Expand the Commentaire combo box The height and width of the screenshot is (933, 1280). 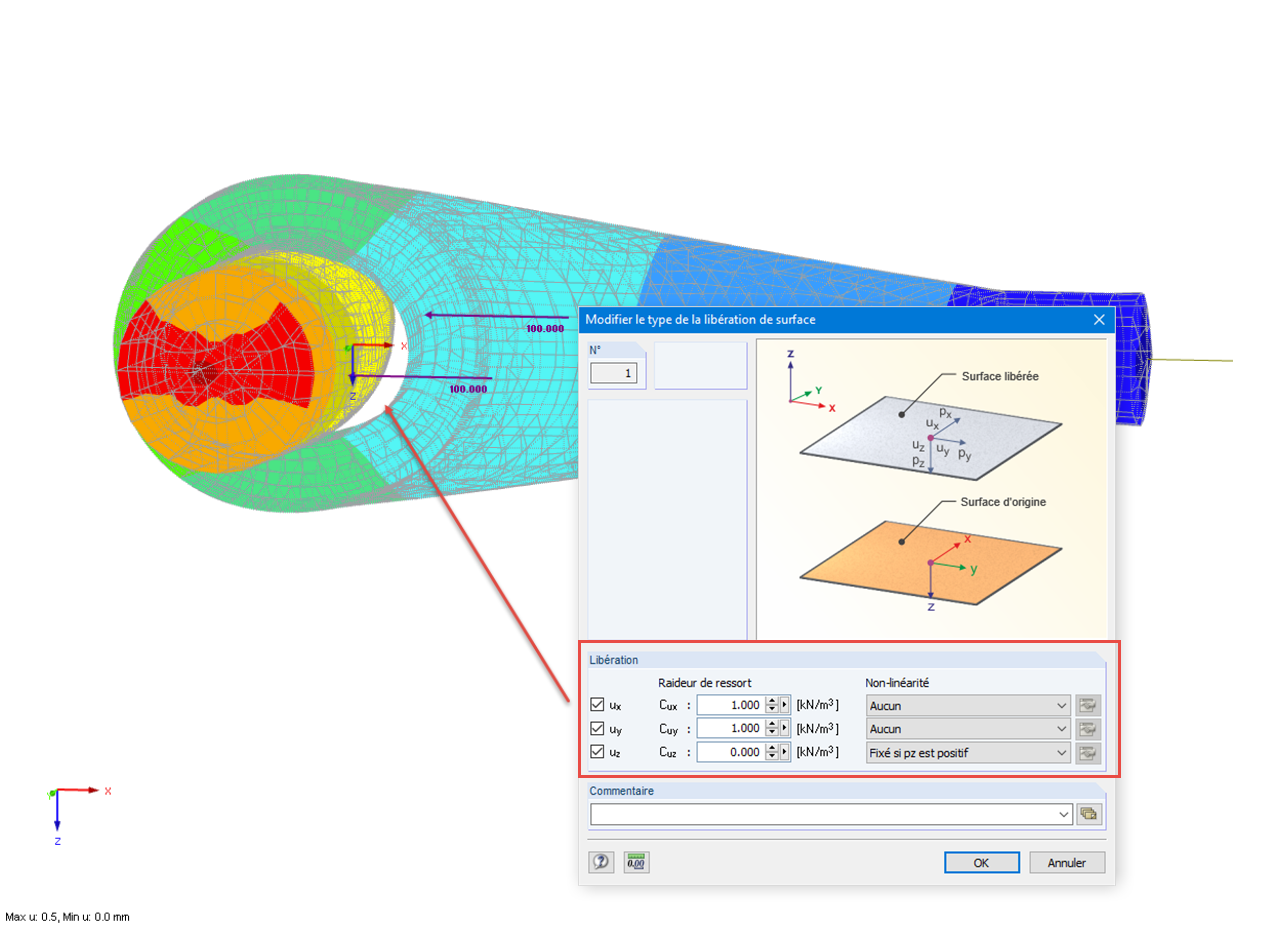pyautogui.click(x=1063, y=814)
